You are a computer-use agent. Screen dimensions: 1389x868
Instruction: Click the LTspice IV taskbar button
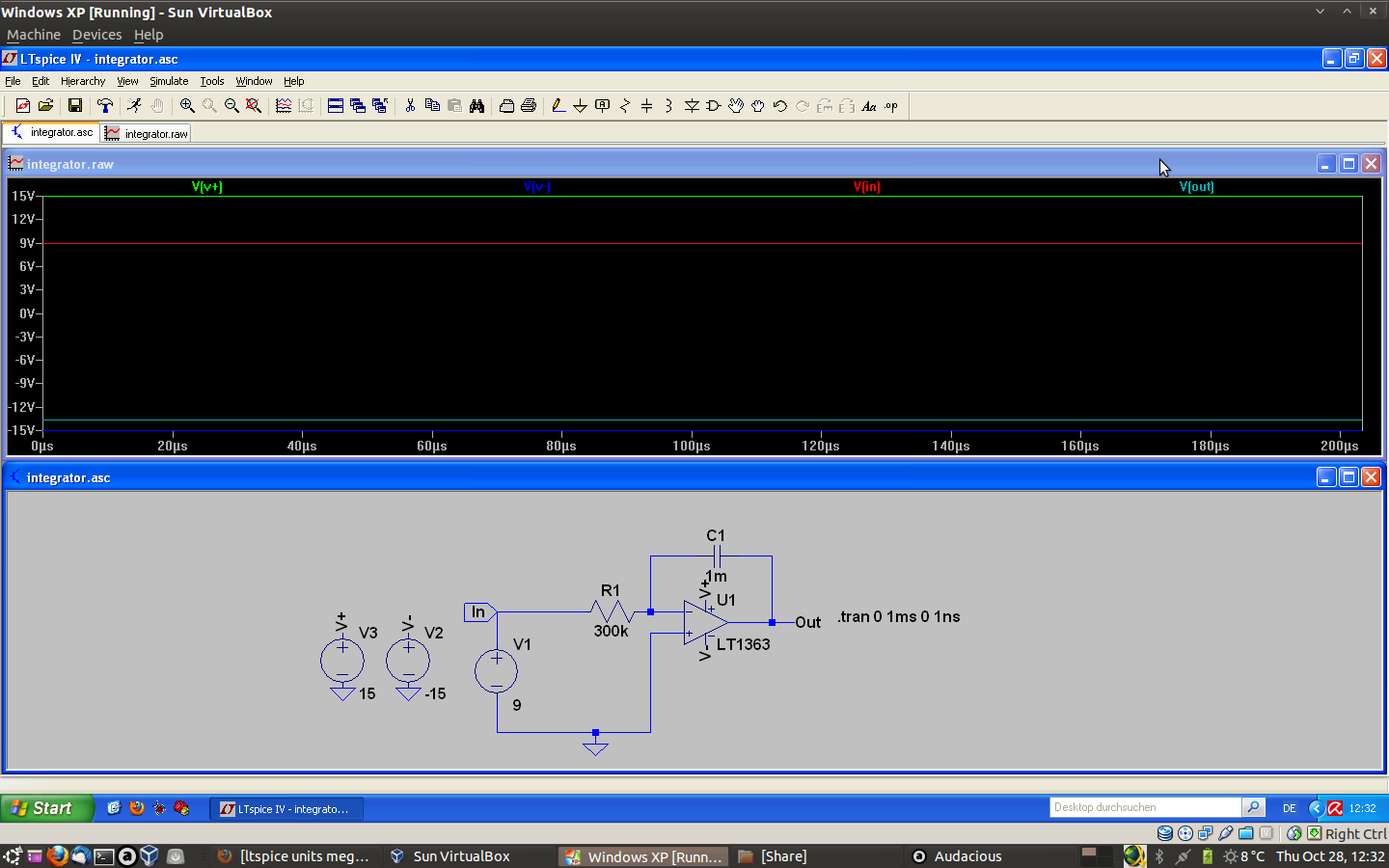(x=286, y=809)
